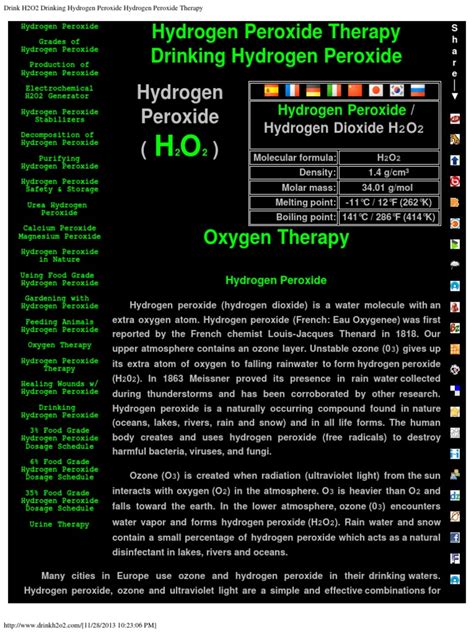Image resolution: width=474 pixels, height=632 pixels.
Task: Share via the two-people Myspace icon
Action: pyautogui.click(x=455, y=474)
